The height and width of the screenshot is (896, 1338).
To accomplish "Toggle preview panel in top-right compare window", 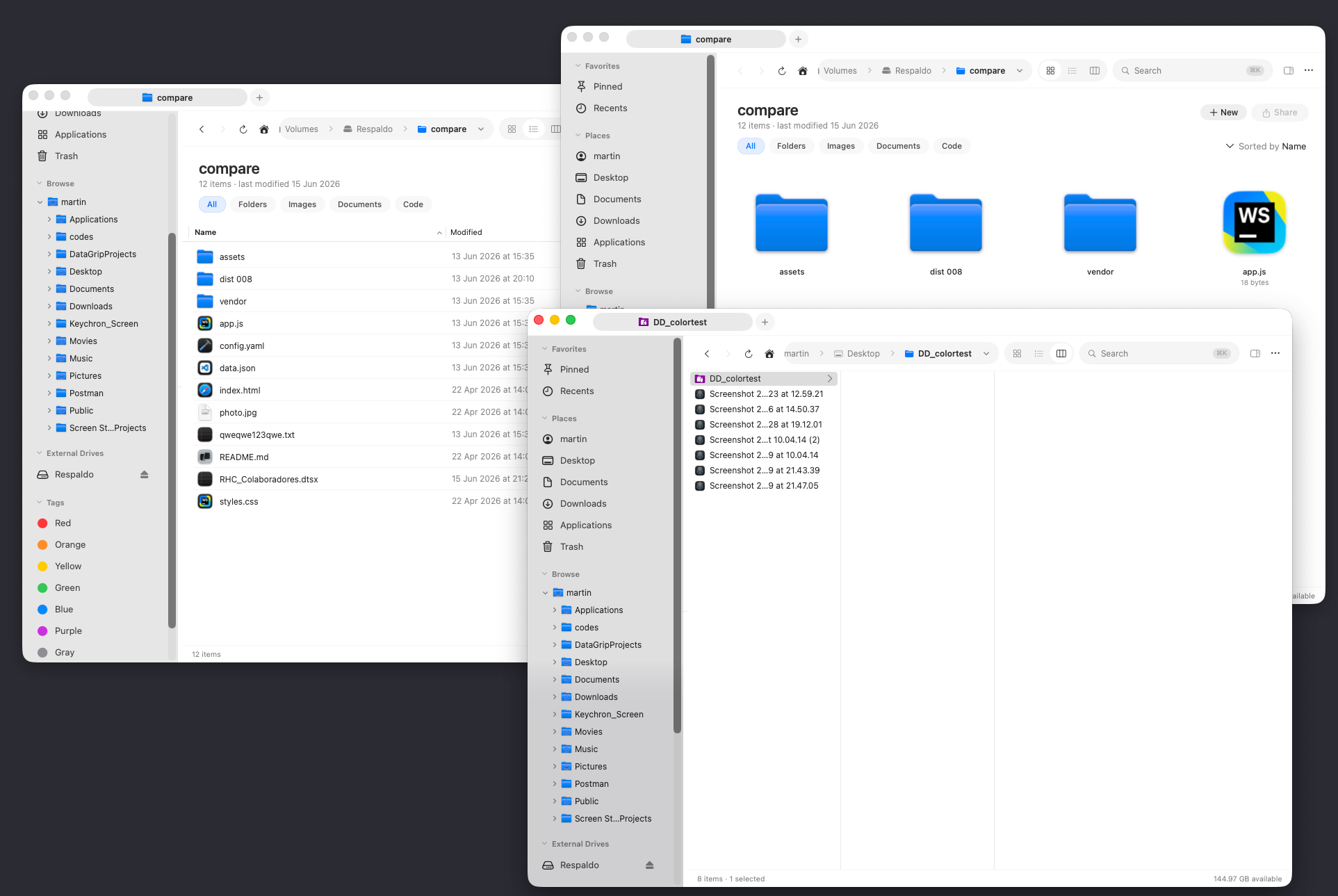I will (x=1289, y=71).
